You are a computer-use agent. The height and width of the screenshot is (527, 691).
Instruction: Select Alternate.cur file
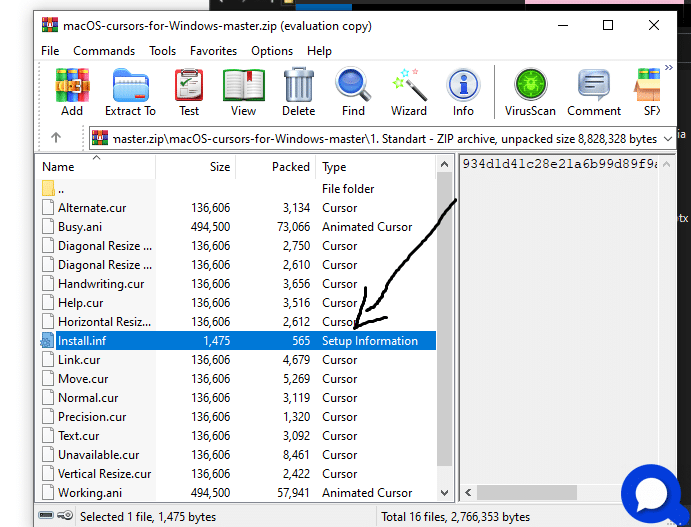92,208
